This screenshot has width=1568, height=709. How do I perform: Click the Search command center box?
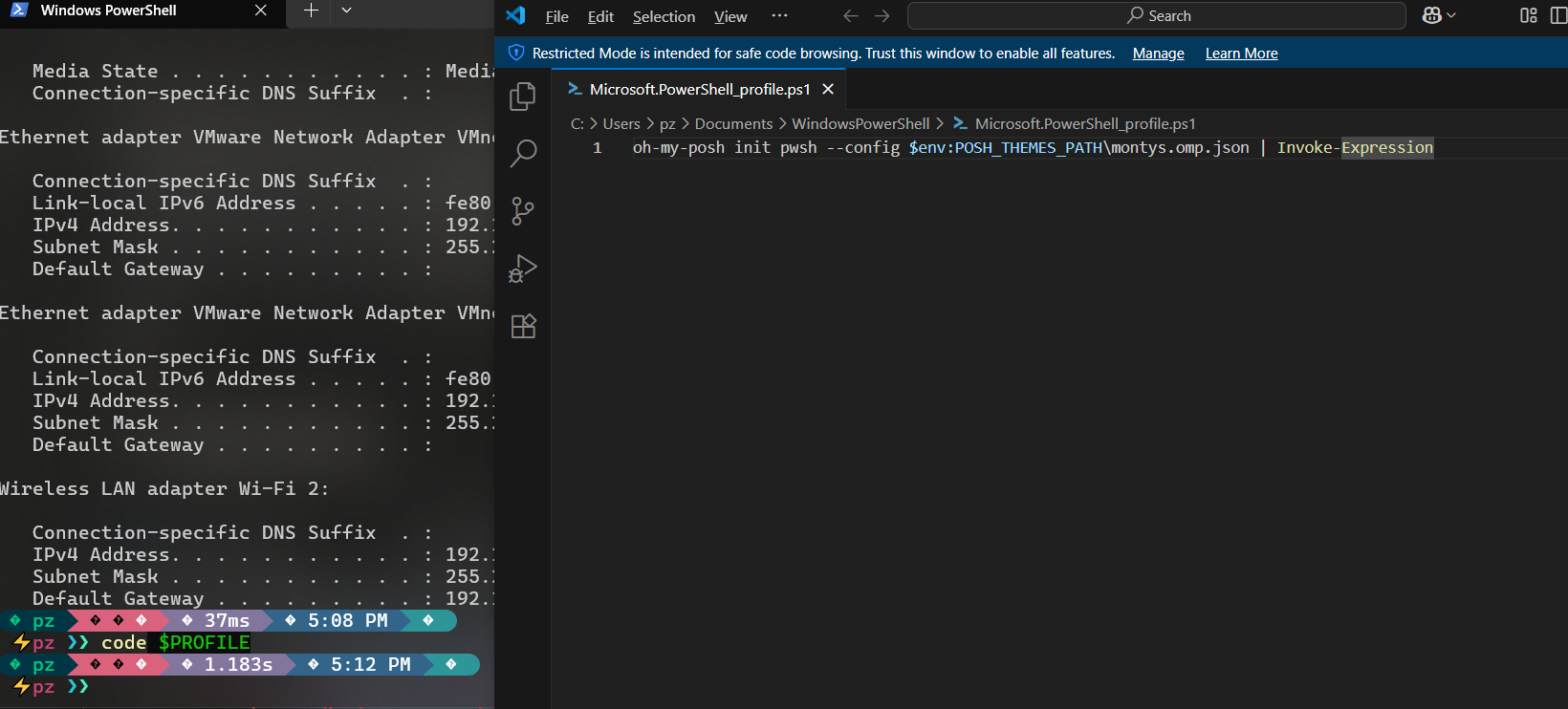[1156, 15]
